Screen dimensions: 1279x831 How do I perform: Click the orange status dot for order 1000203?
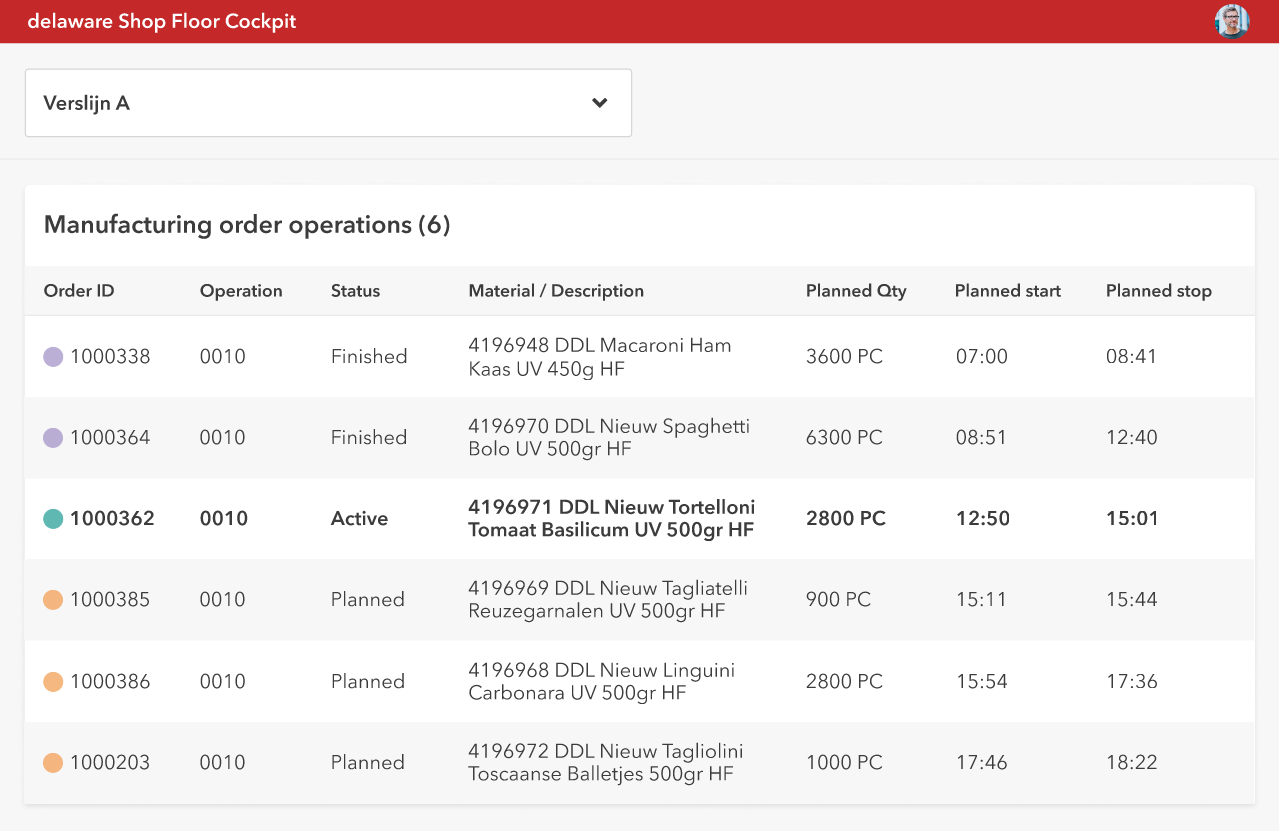[53, 763]
